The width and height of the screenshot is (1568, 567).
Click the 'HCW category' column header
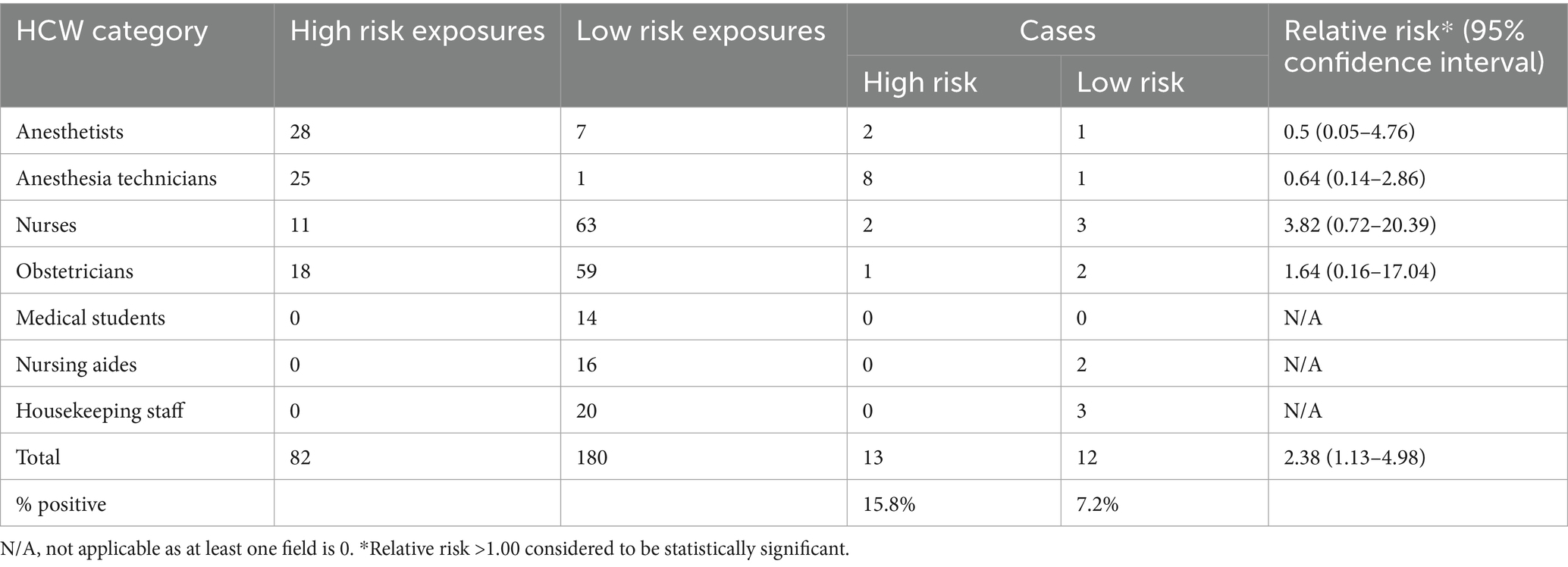[111, 32]
